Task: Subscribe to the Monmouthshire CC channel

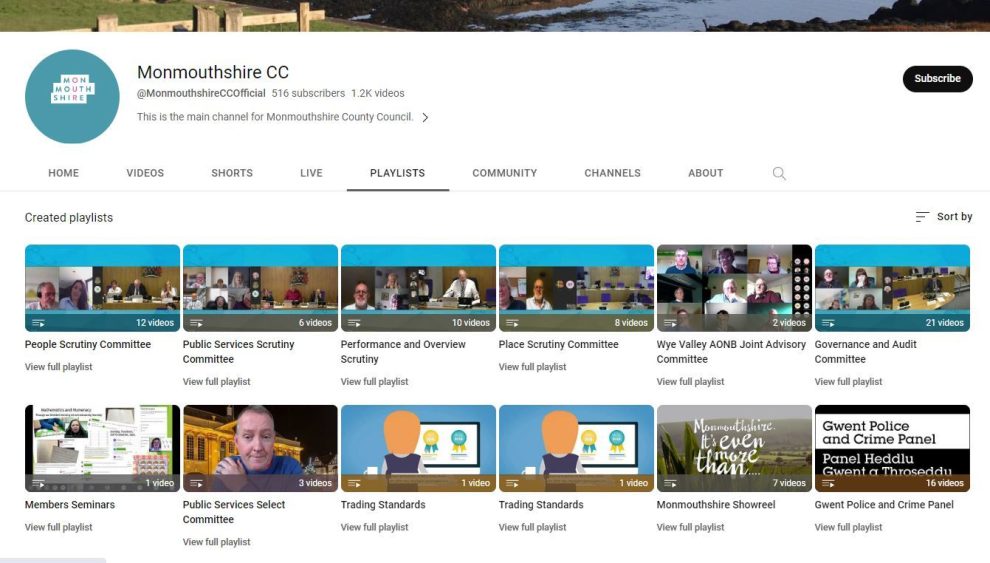Action: tap(938, 78)
